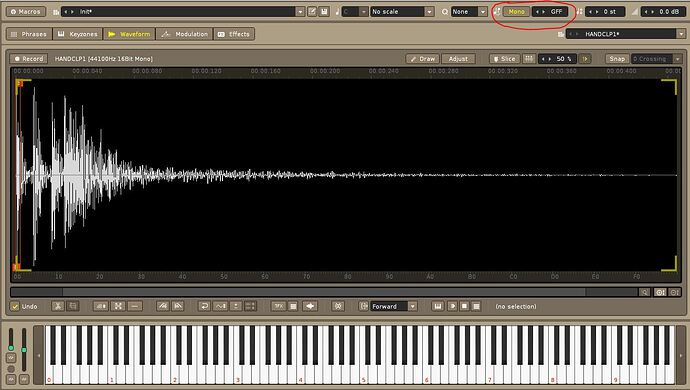This screenshot has height=390, width=690.
Task: Click the magnifier zoom icon by scrollbar
Action: point(644,292)
